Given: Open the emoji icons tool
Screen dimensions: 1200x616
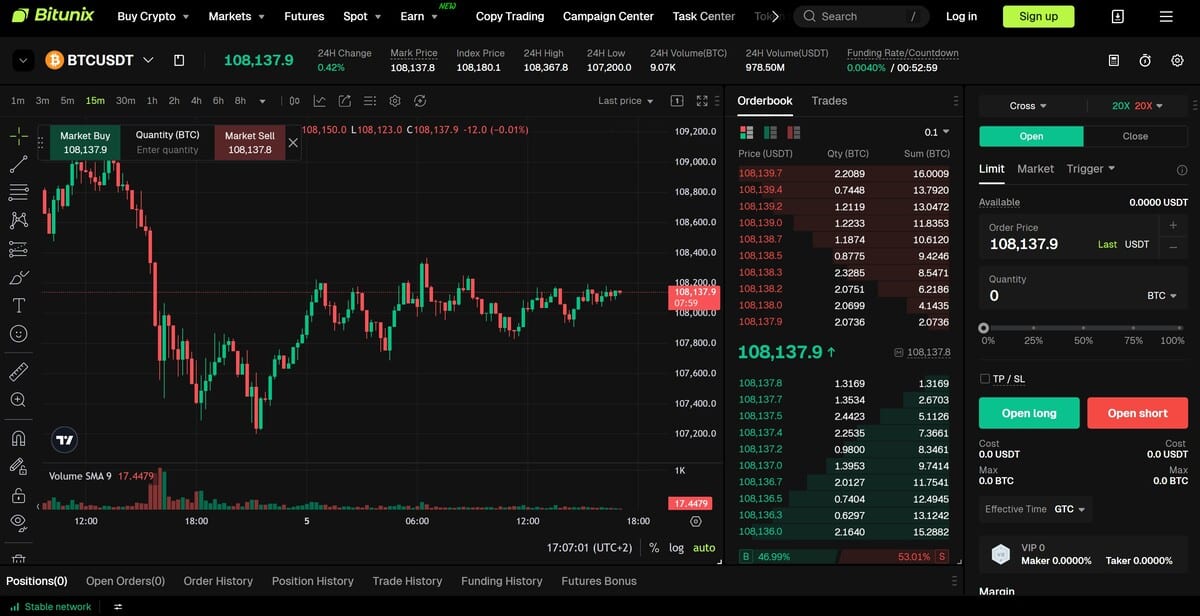Looking at the screenshot, I should (x=18, y=333).
